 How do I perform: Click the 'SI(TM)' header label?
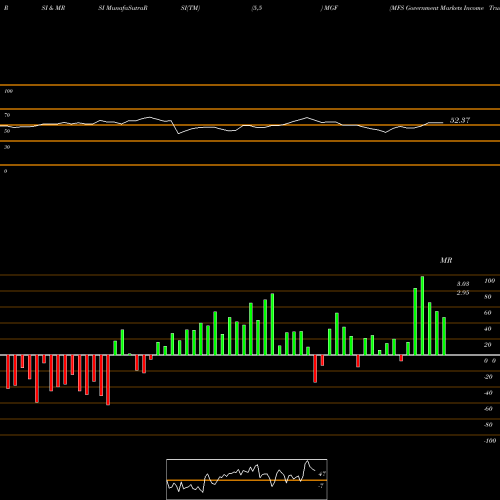click(190, 8)
